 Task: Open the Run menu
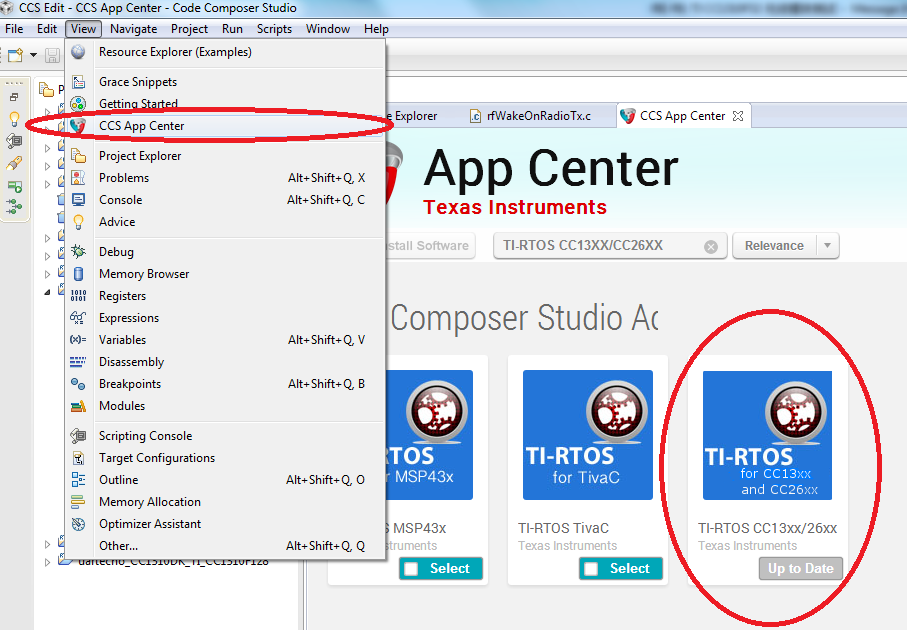click(232, 29)
